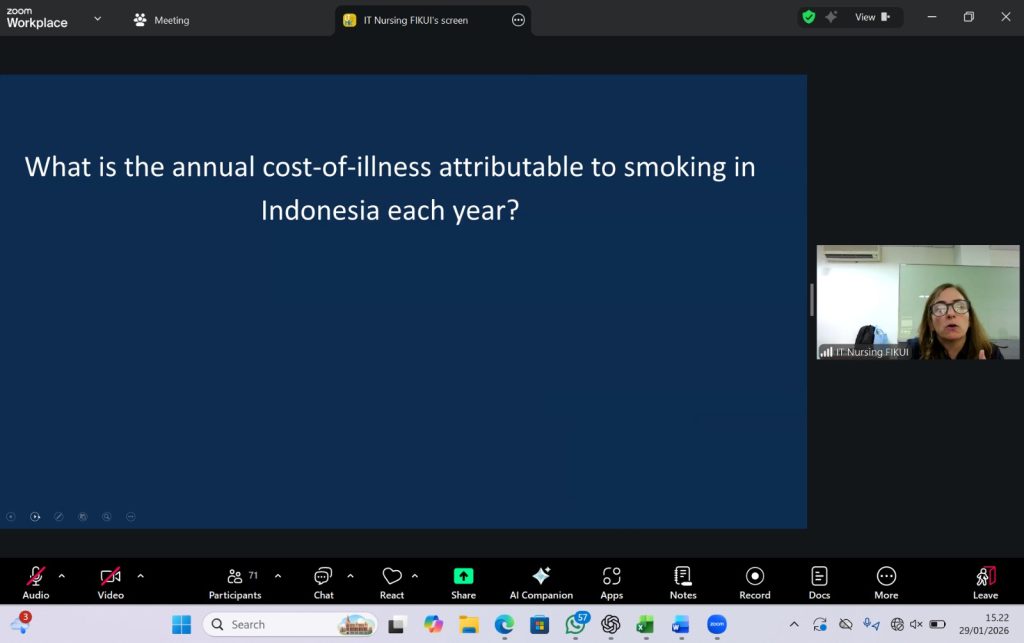Click the green Share screen icon

tap(463, 576)
